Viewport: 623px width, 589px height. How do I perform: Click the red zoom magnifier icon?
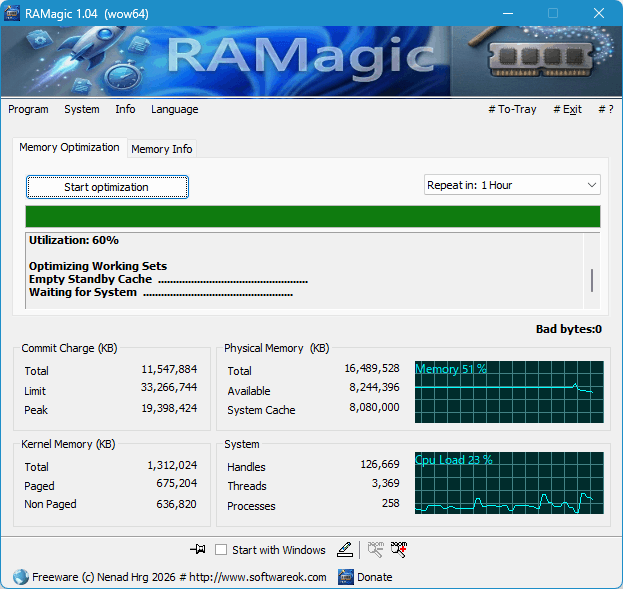(x=399, y=549)
